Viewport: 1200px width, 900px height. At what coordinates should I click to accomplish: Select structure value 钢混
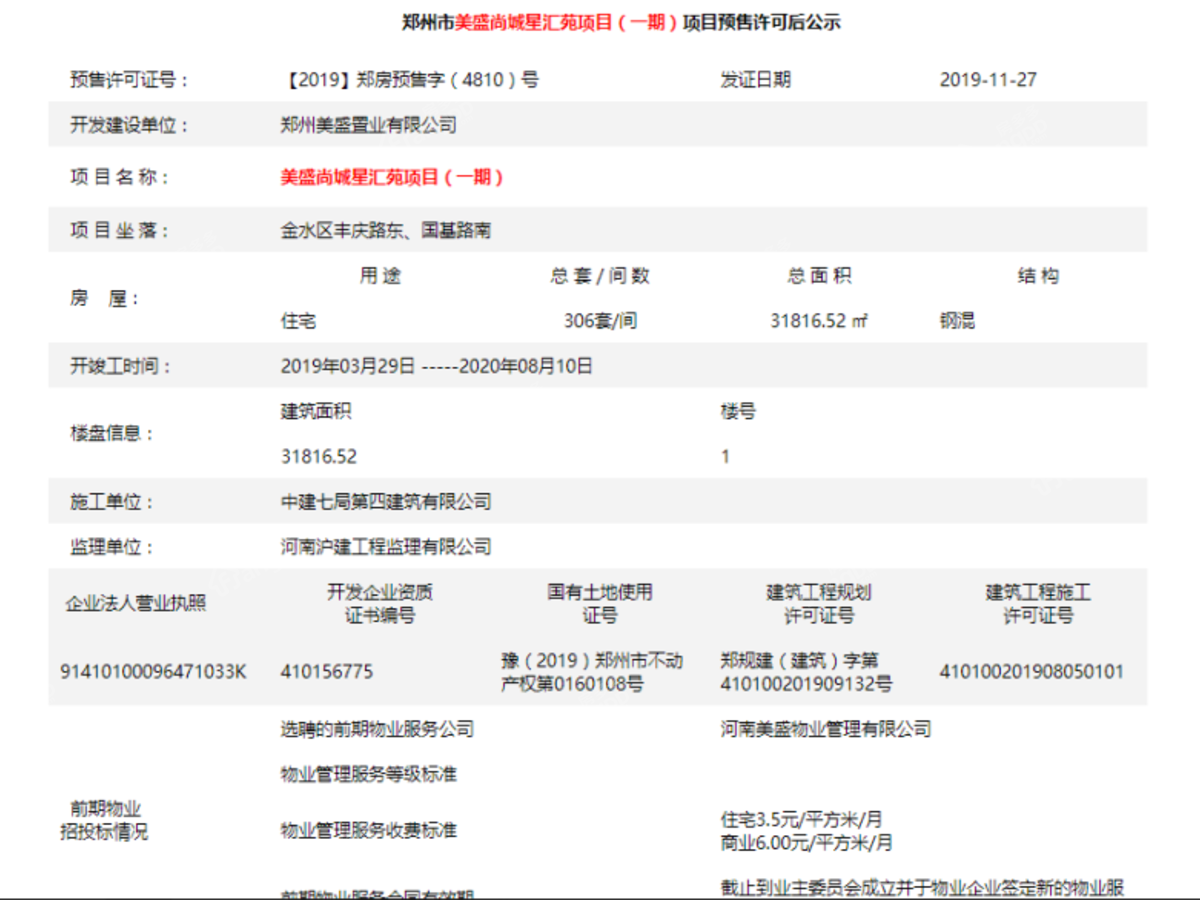(957, 321)
